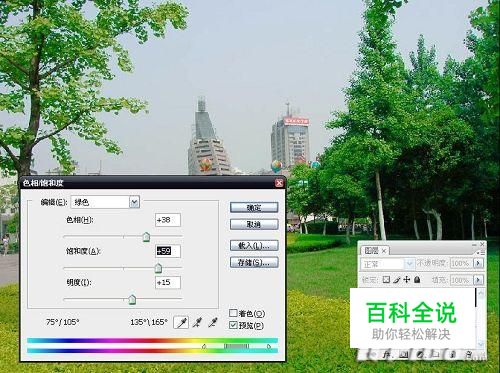
Task: Click the fx layer style icon in Layers panel
Action: (387, 355)
